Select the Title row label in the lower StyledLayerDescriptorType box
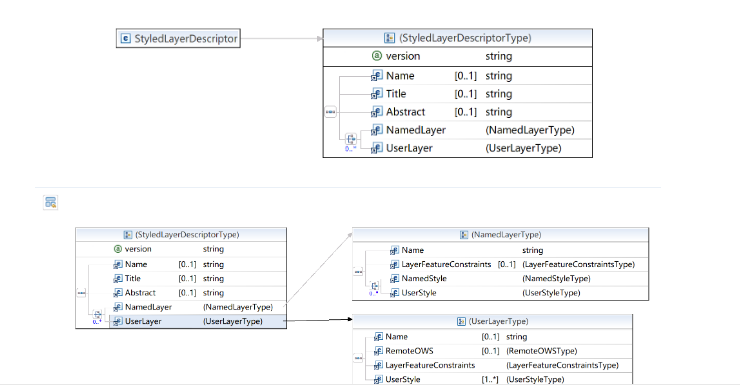The height and width of the screenshot is (387, 740). click(133, 278)
